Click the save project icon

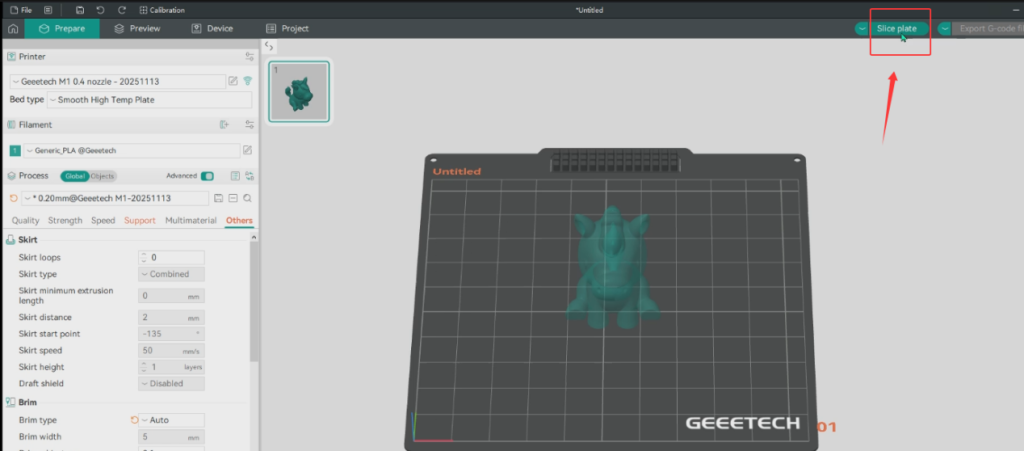(80, 9)
